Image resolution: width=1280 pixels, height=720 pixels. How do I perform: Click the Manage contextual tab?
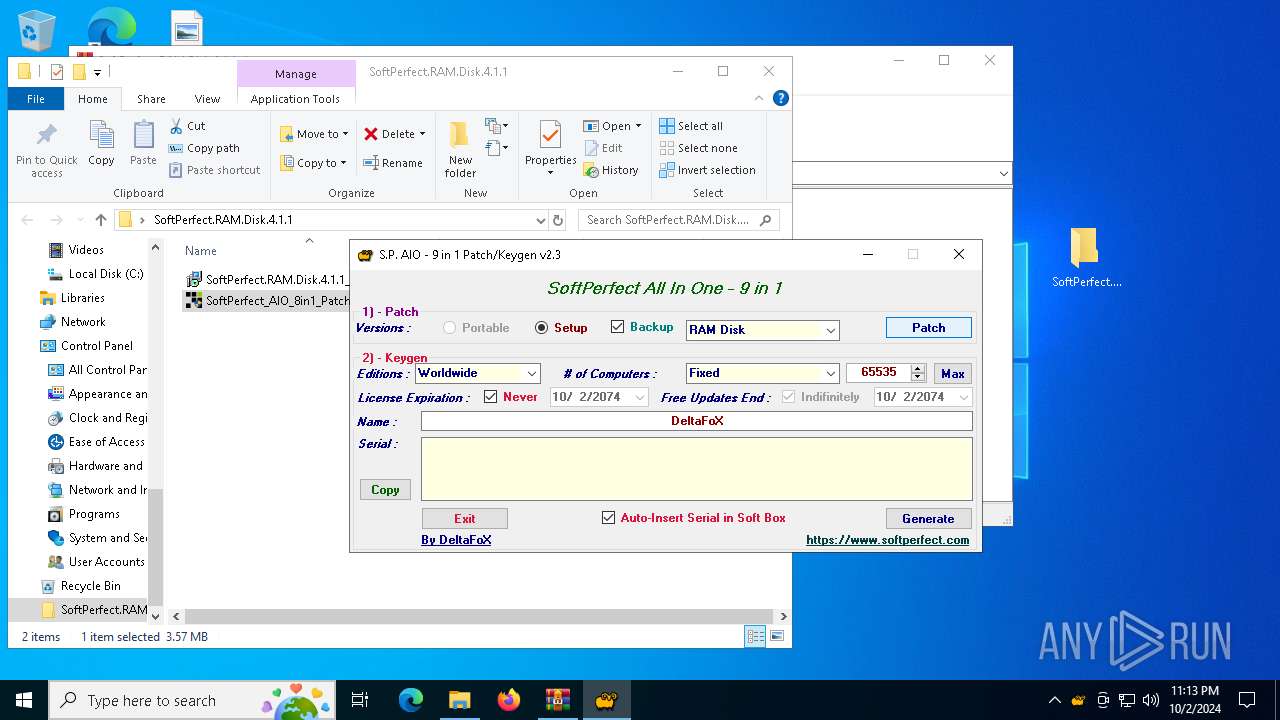pyautogui.click(x=296, y=74)
